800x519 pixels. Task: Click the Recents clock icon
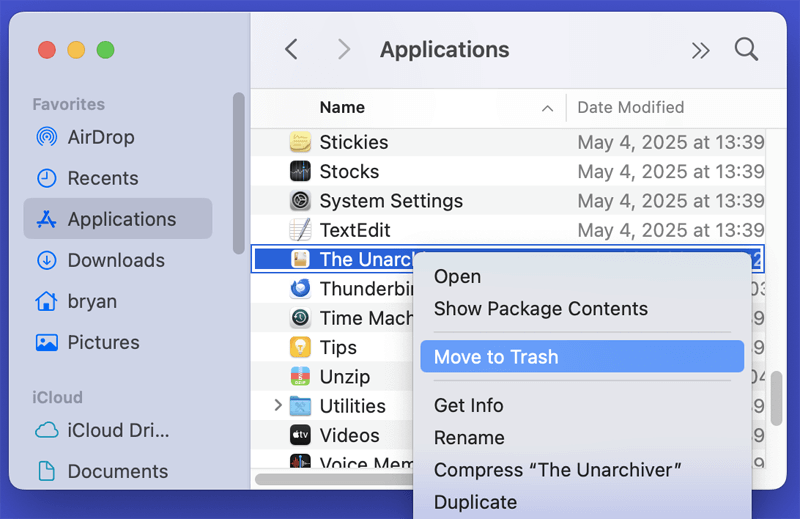pos(46,178)
